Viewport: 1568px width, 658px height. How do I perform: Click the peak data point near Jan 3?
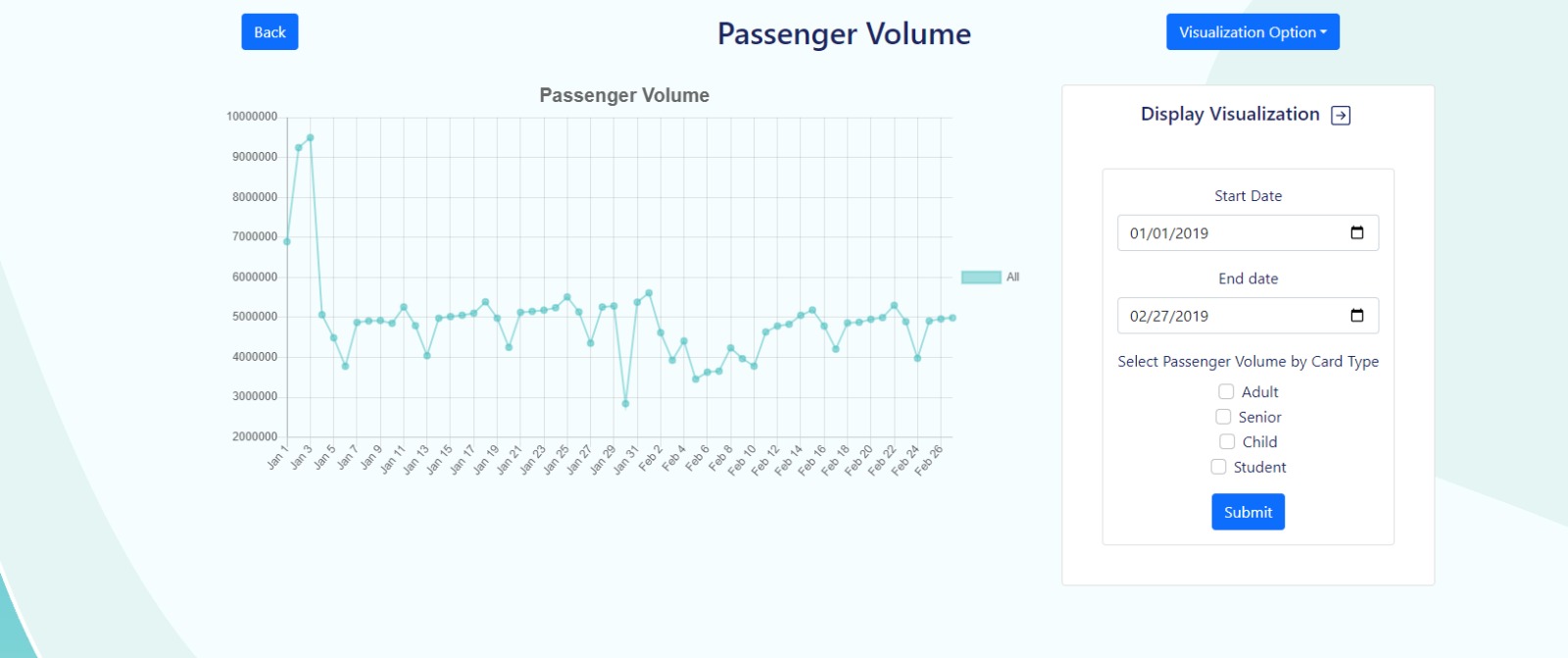311,137
